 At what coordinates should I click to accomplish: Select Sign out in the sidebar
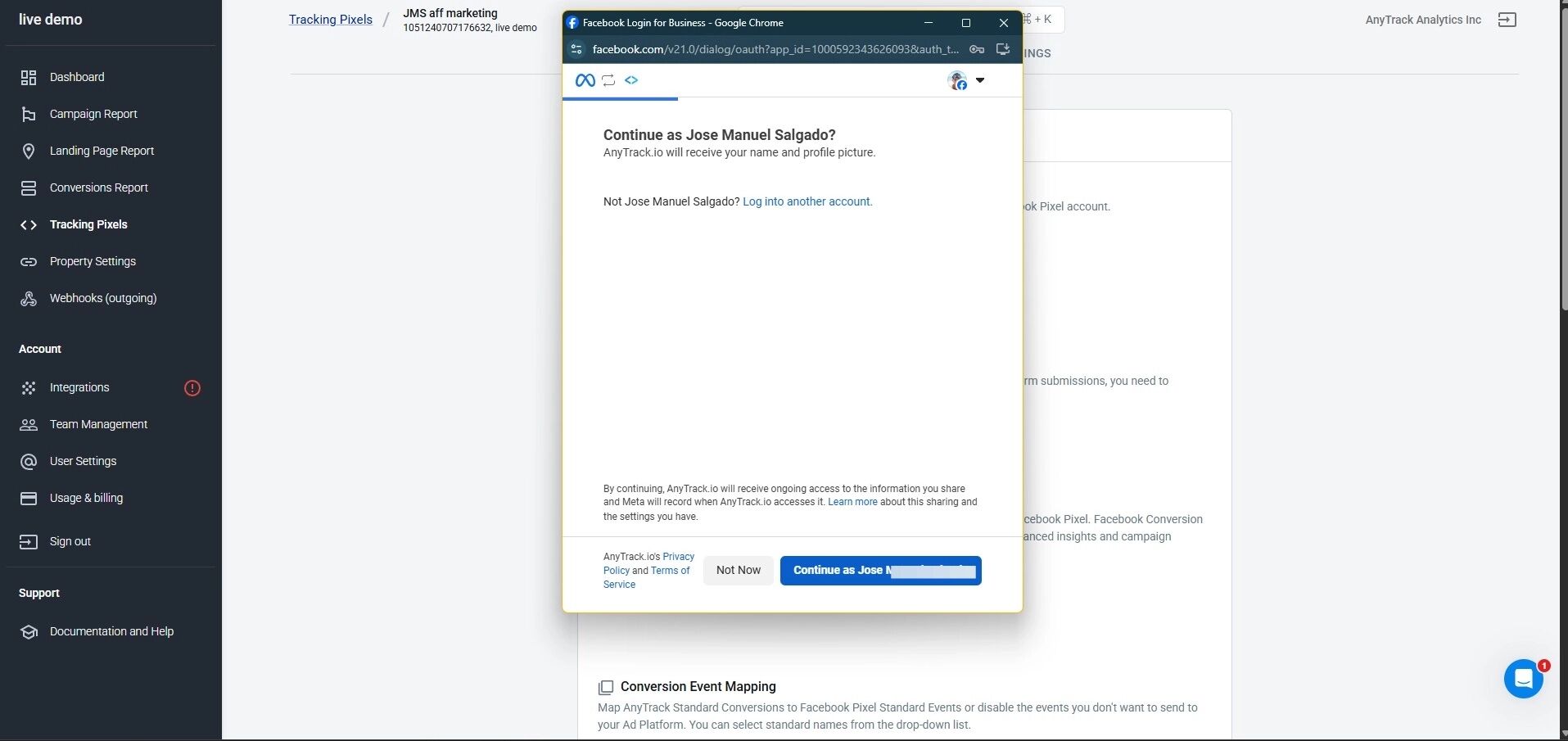[70, 541]
